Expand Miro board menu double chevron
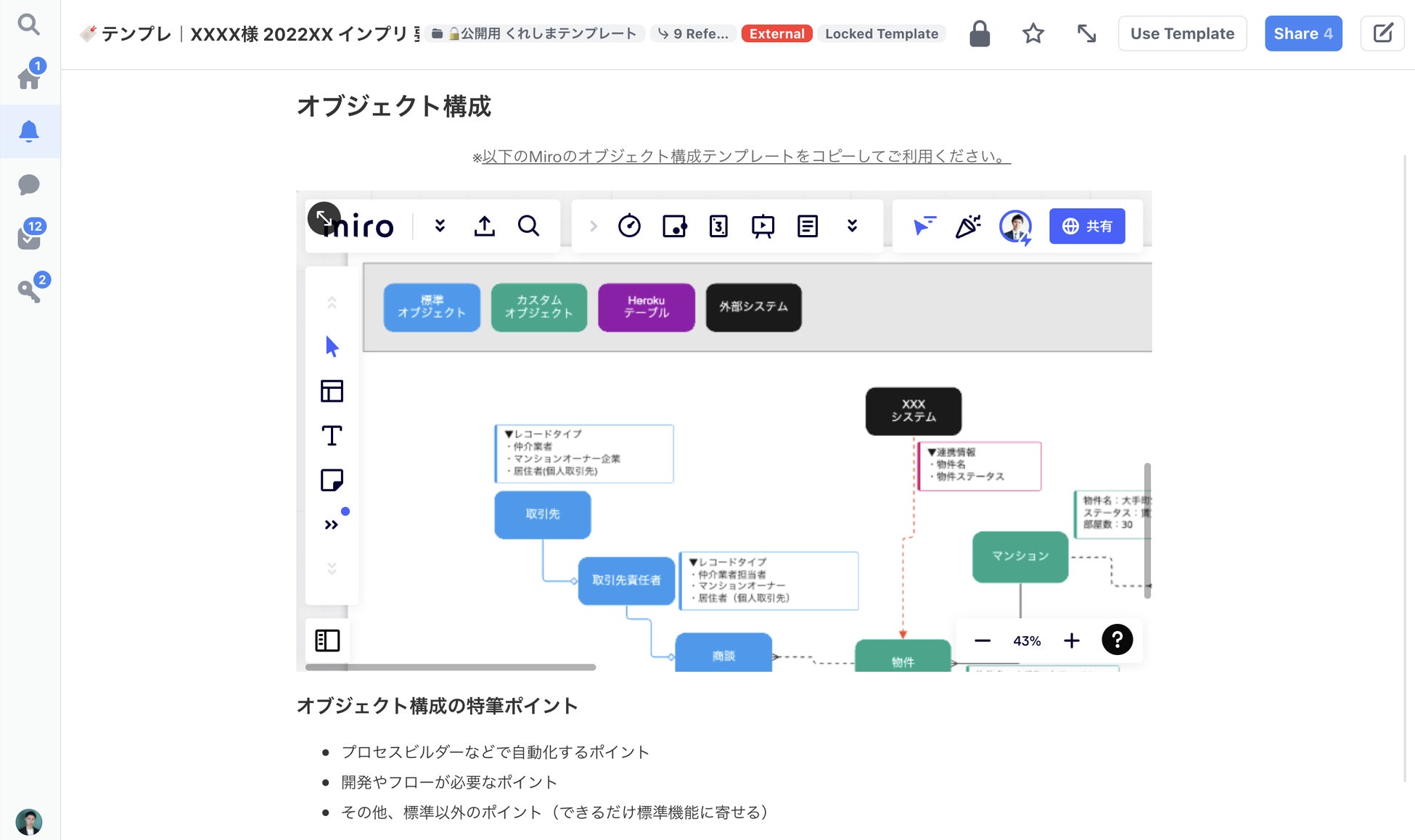Screen dimensions: 1415x840 point(440,226)
